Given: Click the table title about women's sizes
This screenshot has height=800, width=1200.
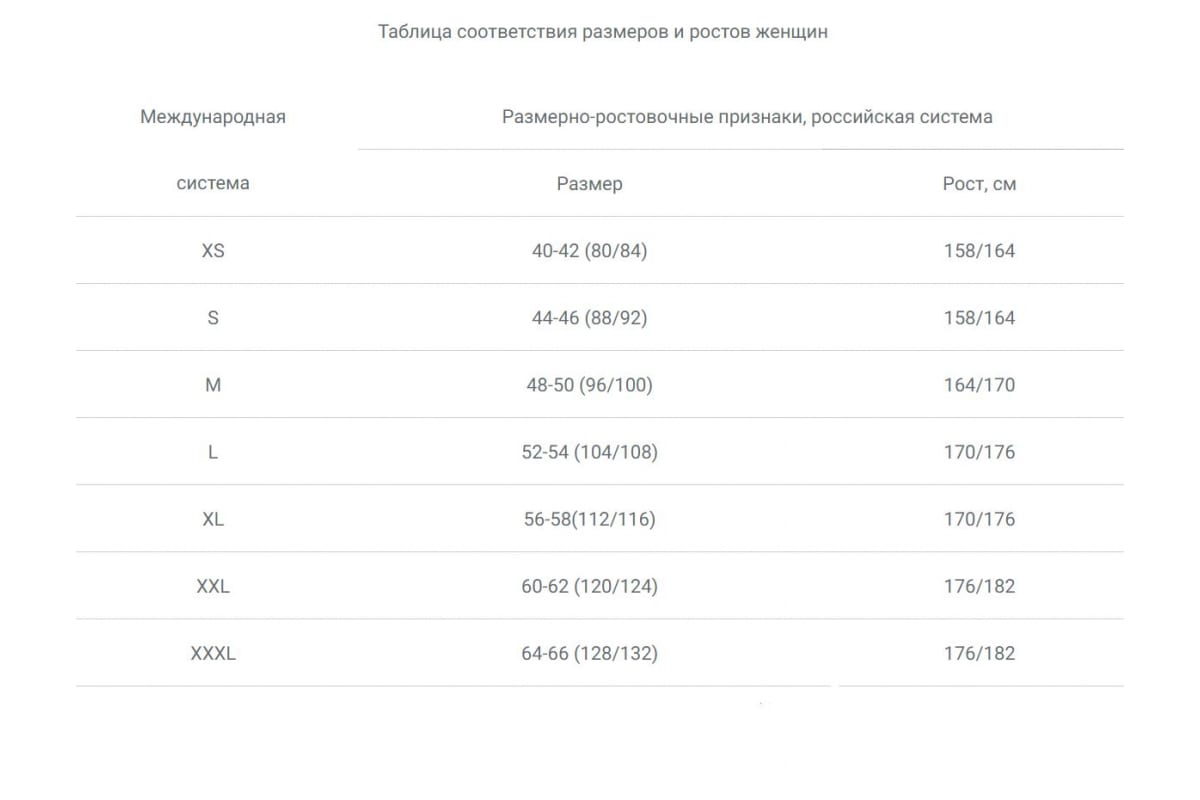Looking at the screenshot, I should point(602,32).
